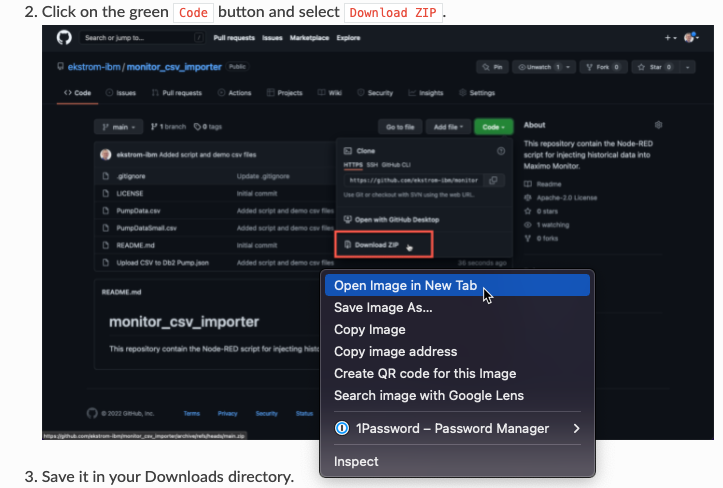
Task: Click the copy clone URL icon
Action: [493, 180]
